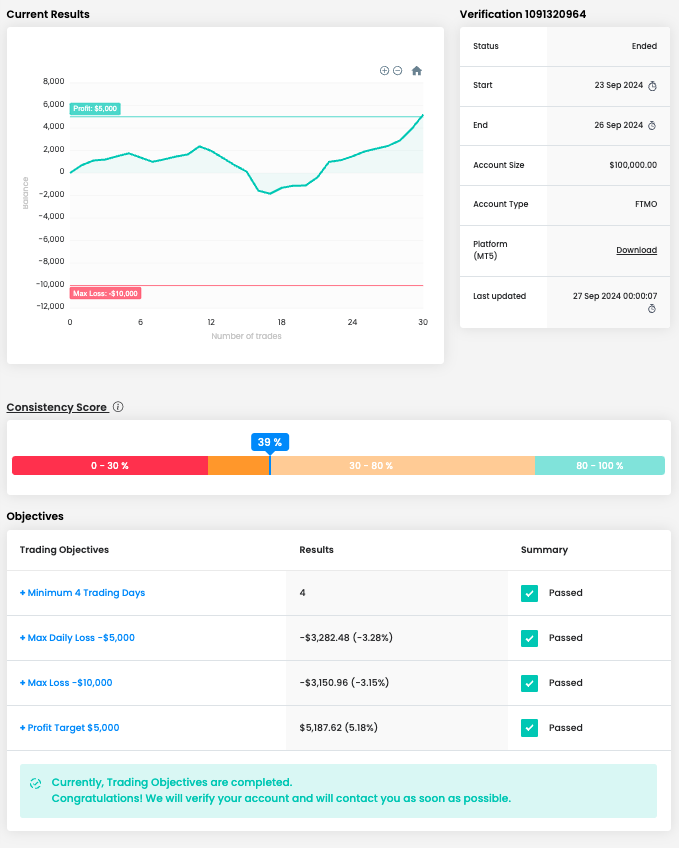This screenshot has height=848, width=679.
Task: Click the 39 % consistency score marker
Action: (x=270, y=442)
